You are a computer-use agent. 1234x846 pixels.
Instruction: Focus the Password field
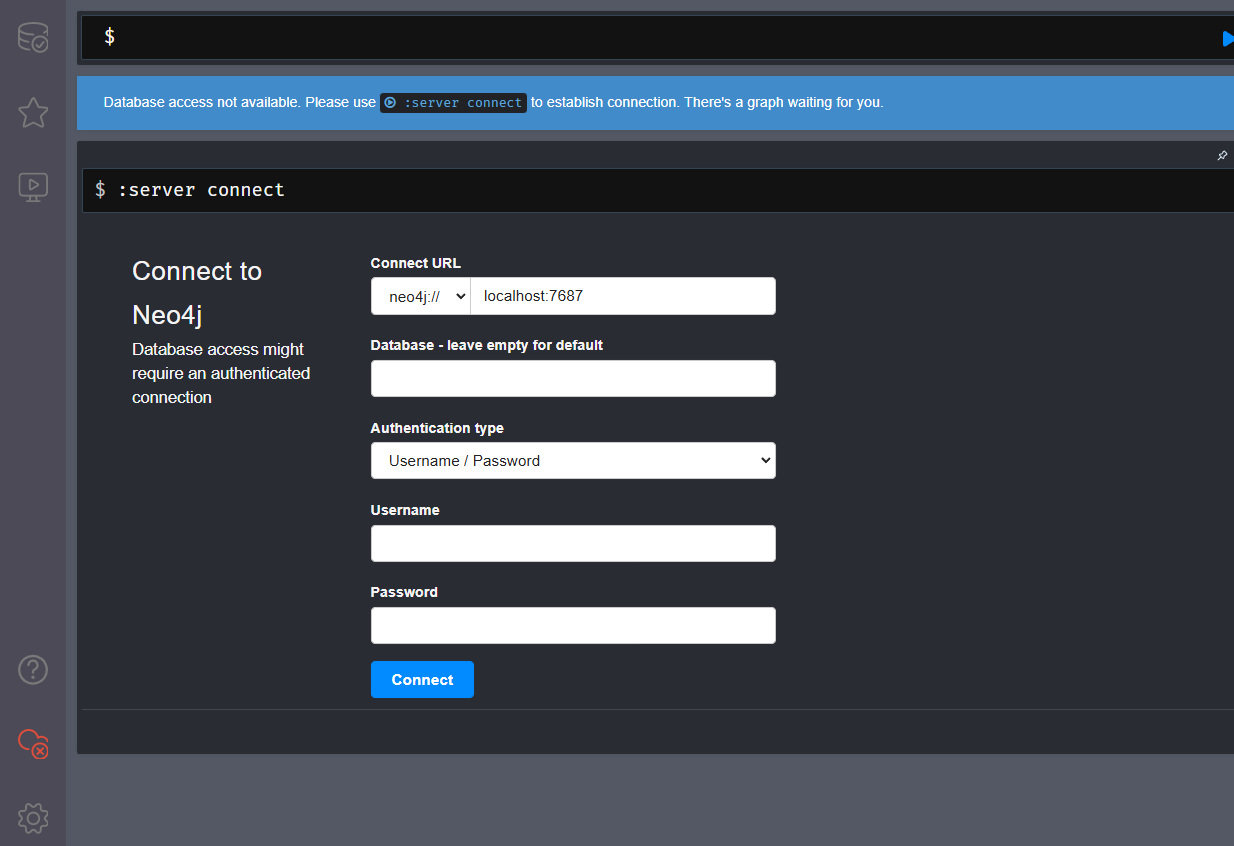[572, 625]
